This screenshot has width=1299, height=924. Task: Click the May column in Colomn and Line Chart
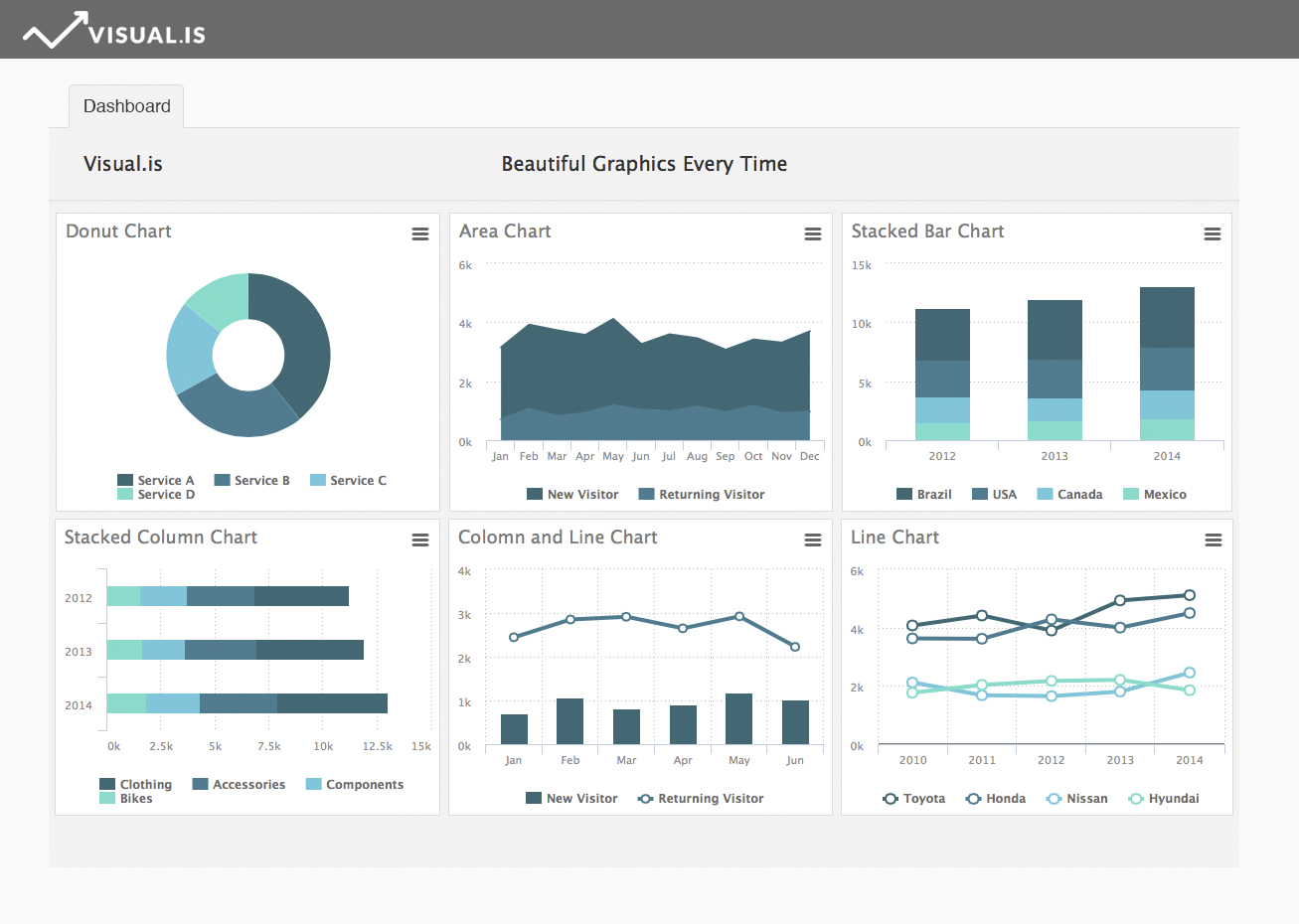tap(738, 718)
